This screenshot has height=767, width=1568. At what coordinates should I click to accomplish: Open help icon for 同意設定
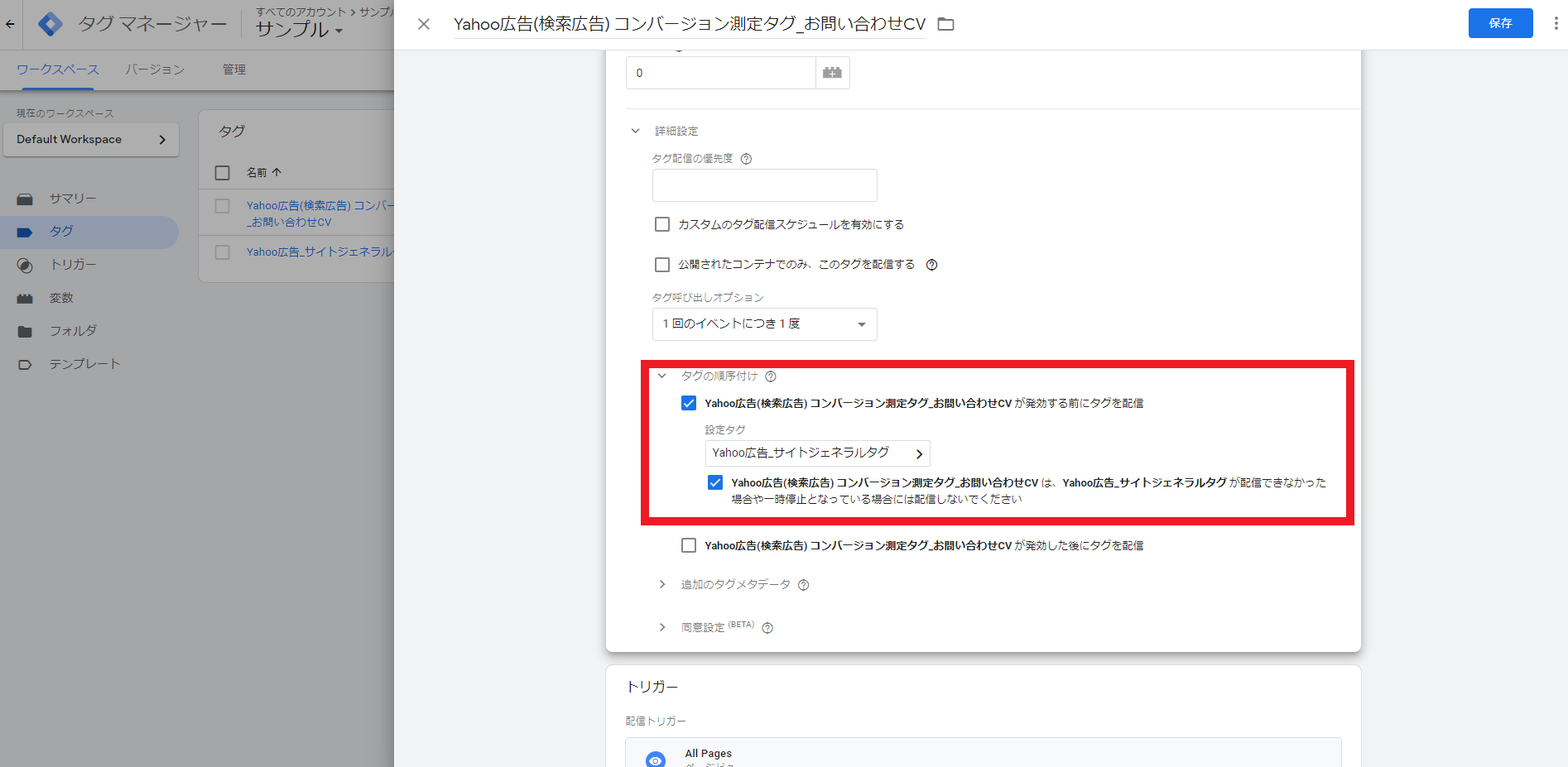[767, 628]
